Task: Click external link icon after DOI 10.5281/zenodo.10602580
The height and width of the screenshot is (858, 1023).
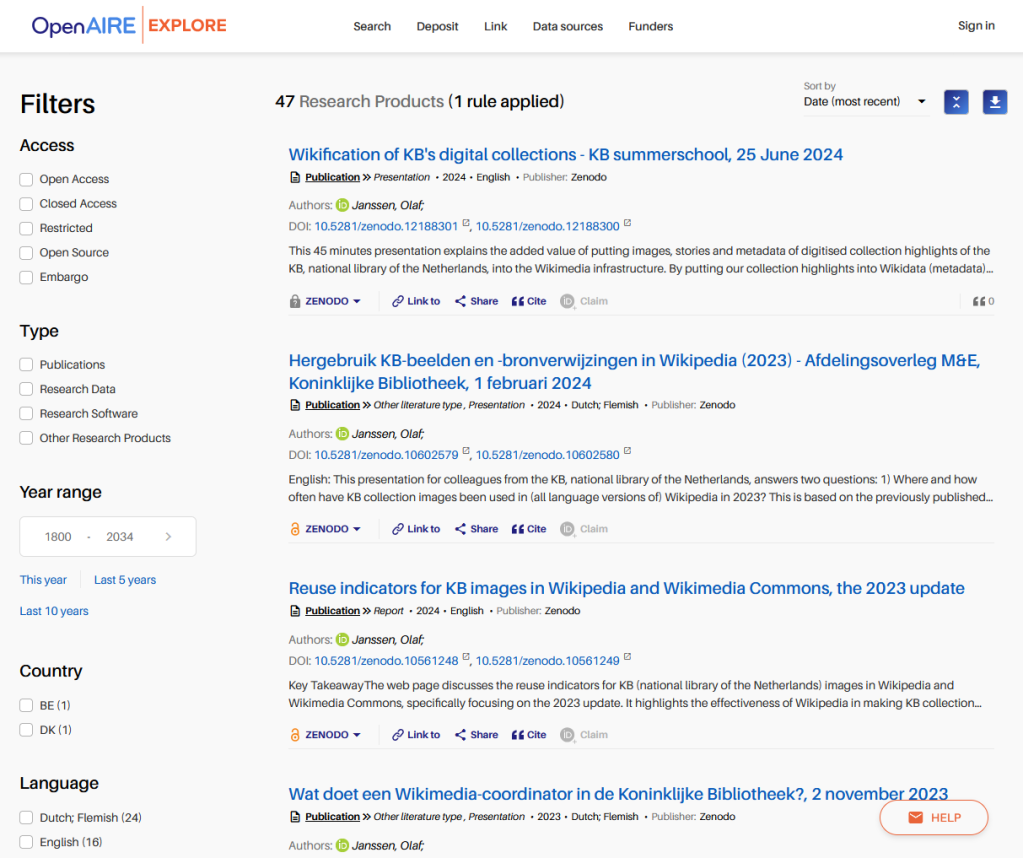Action: coord(627,451)
